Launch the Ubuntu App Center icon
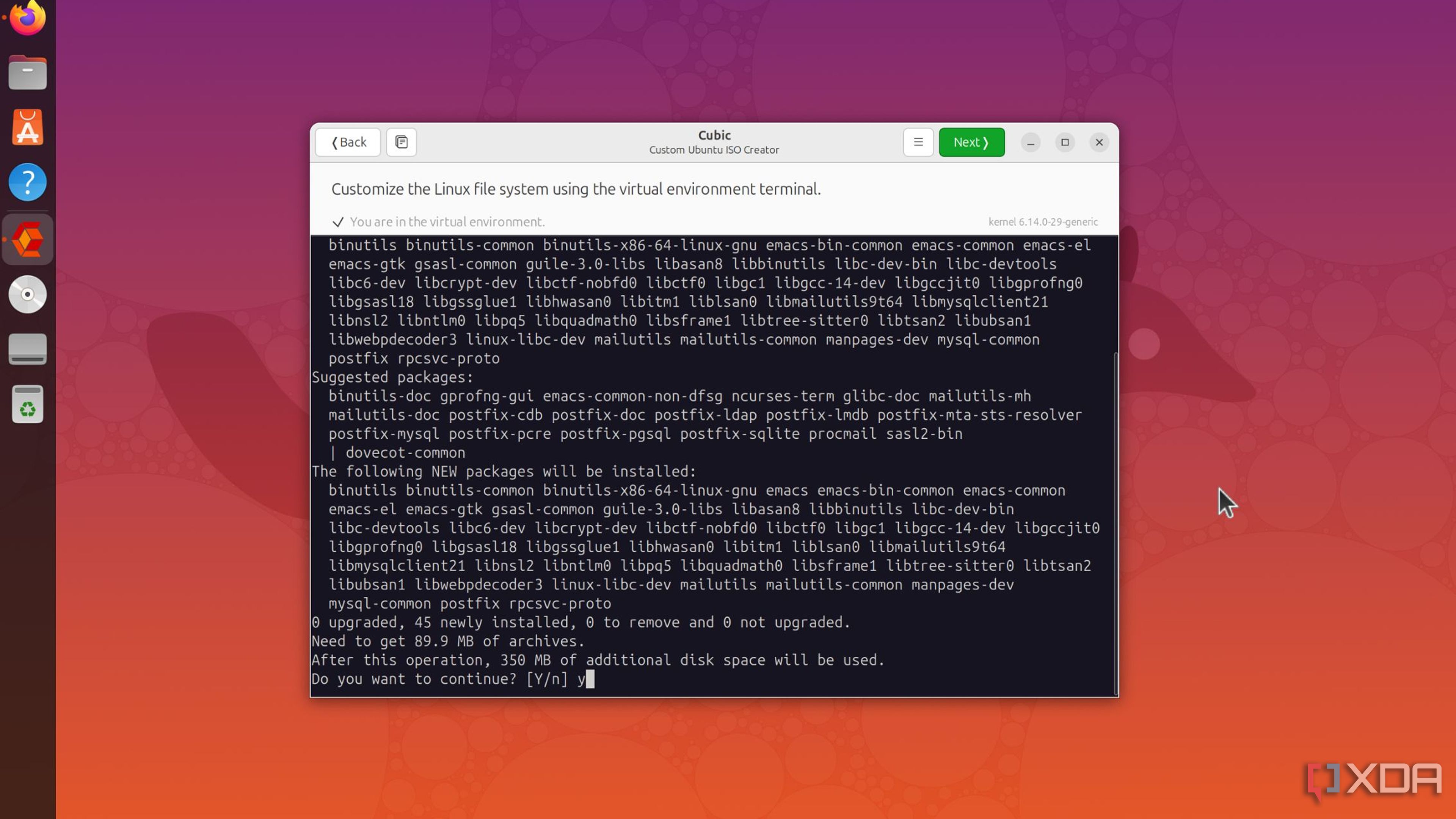Screen dimensions: 1456x819 pyautogui.click(x=27, y=127)
